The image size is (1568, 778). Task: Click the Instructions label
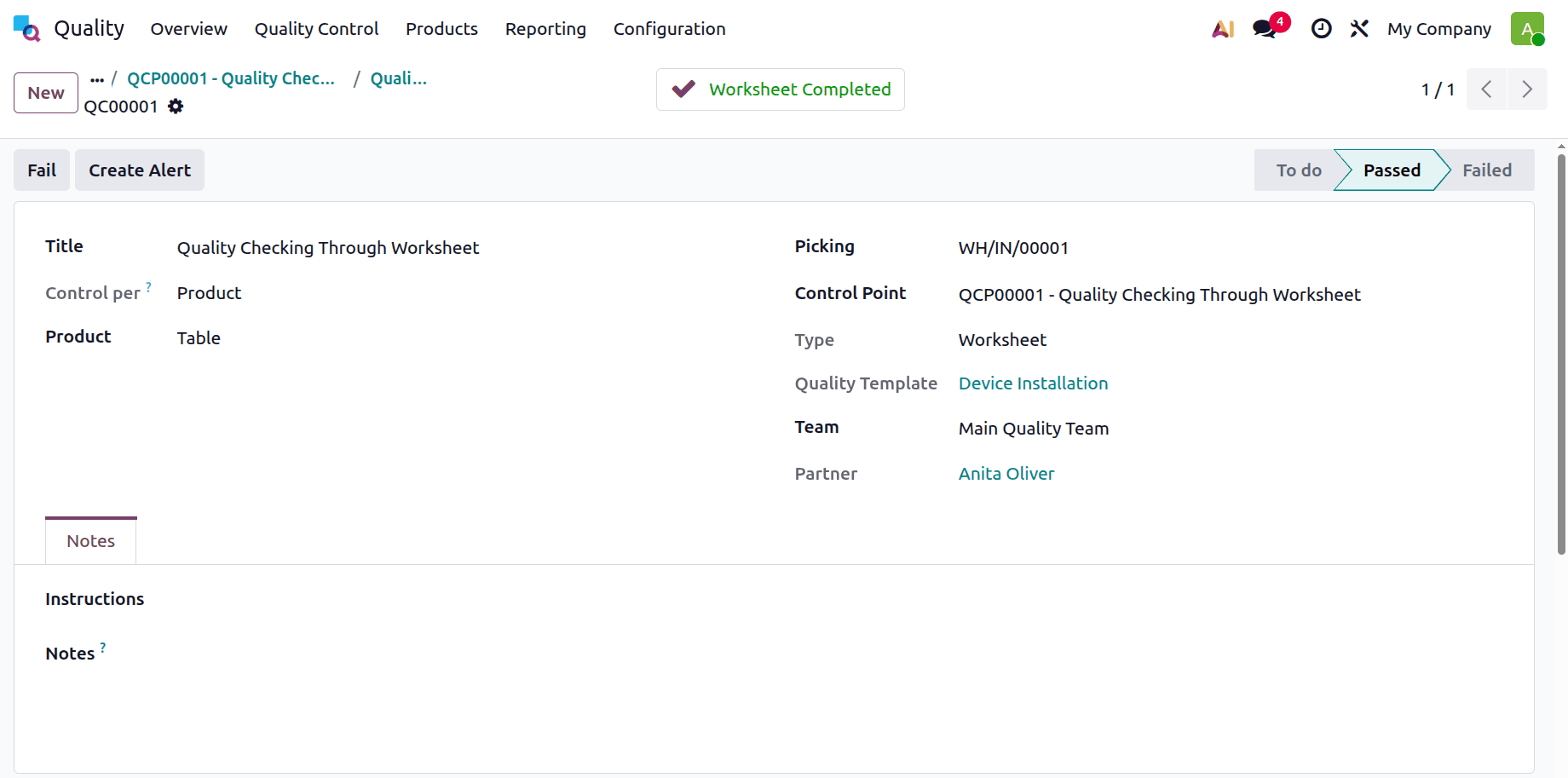(95, 599)
